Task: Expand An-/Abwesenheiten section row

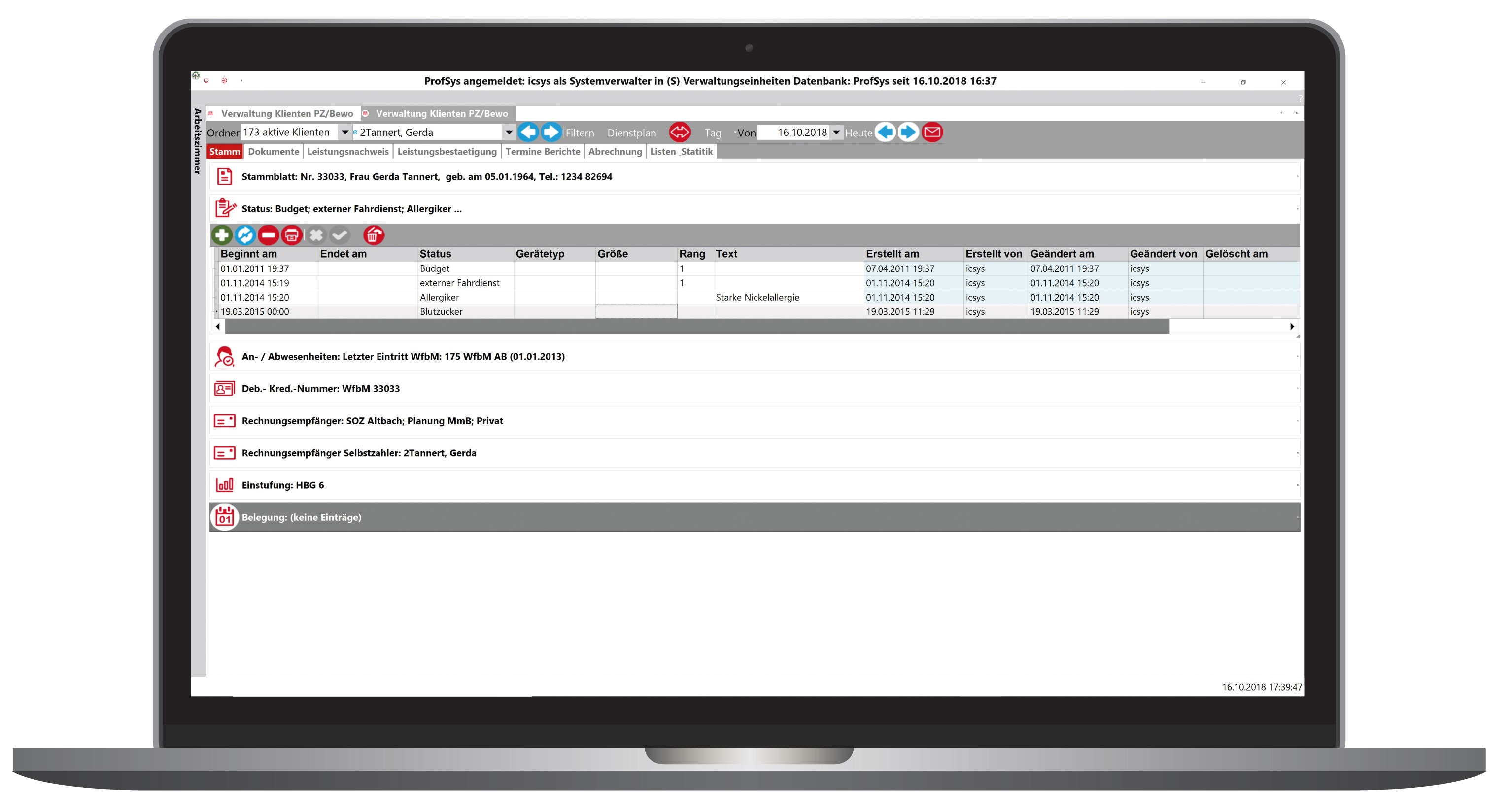Action: pos(755,357)
